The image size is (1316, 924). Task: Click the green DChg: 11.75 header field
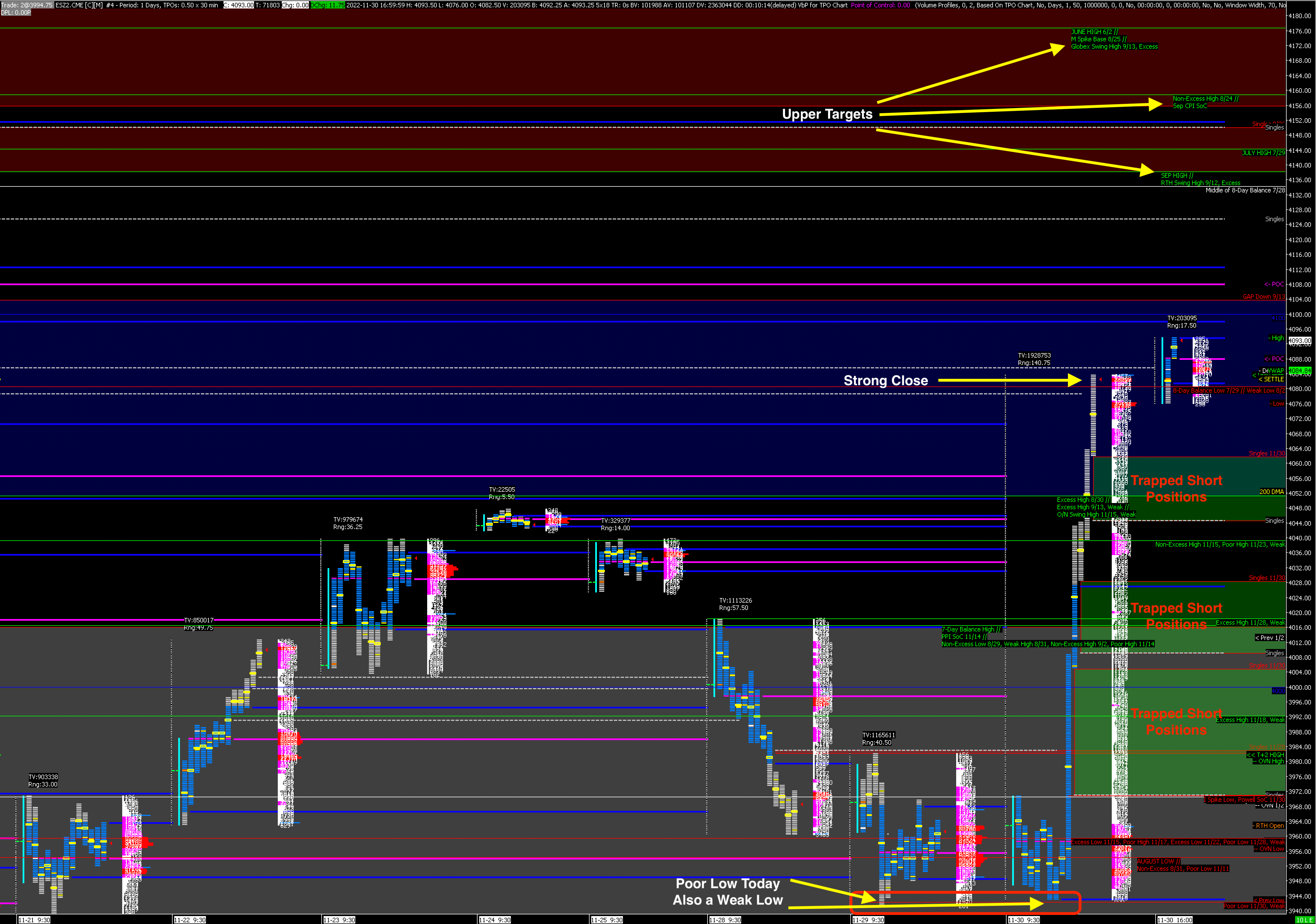click(x=327, y=5)
